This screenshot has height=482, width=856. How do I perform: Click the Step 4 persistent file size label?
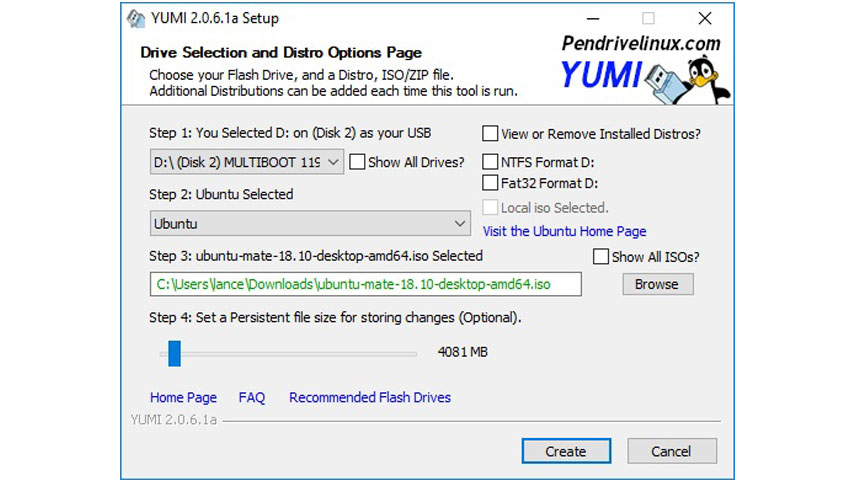335,318
